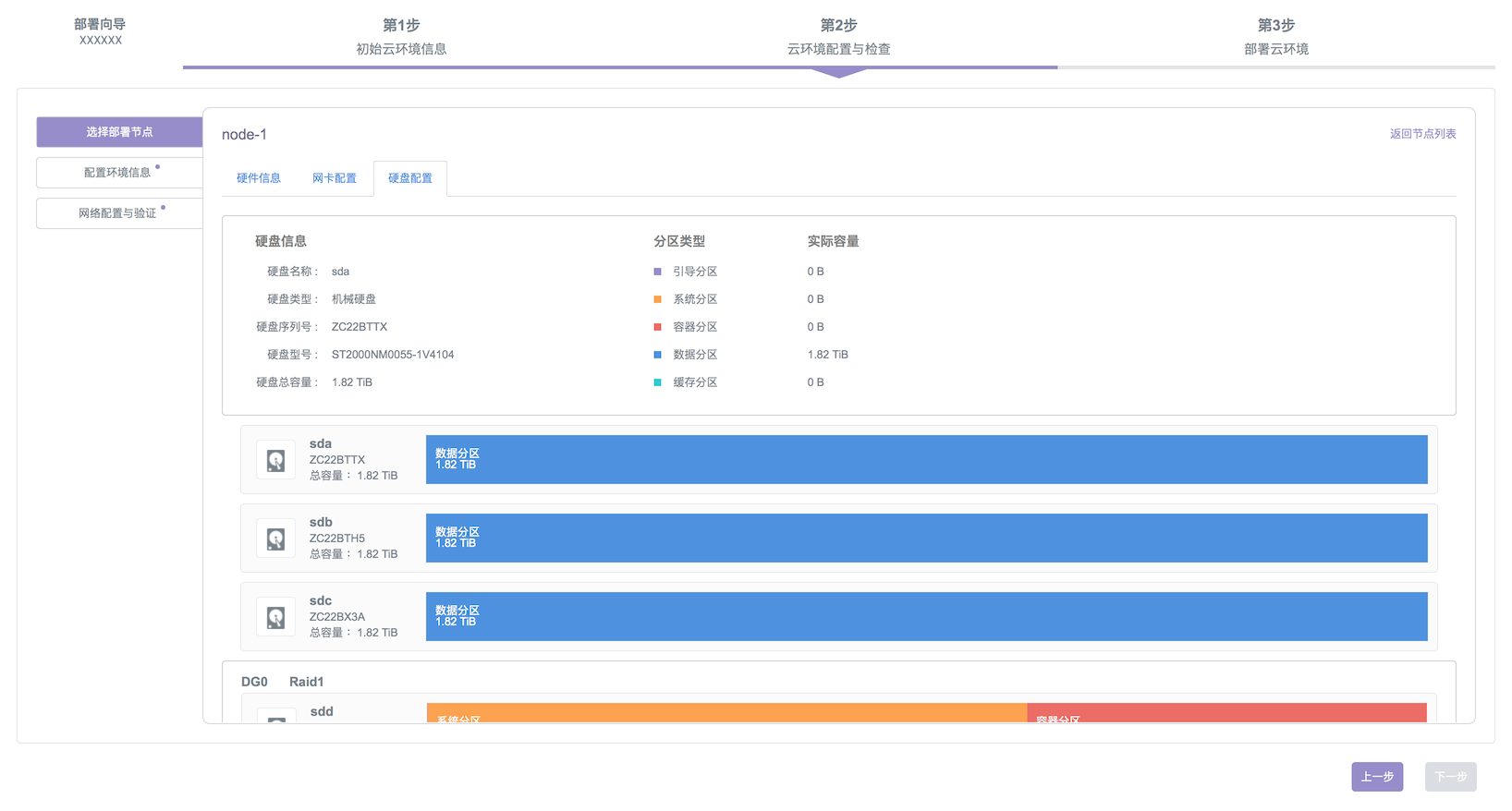
Task: Open 网络配置与验证 sidebar item
Action: coord(119,213)
